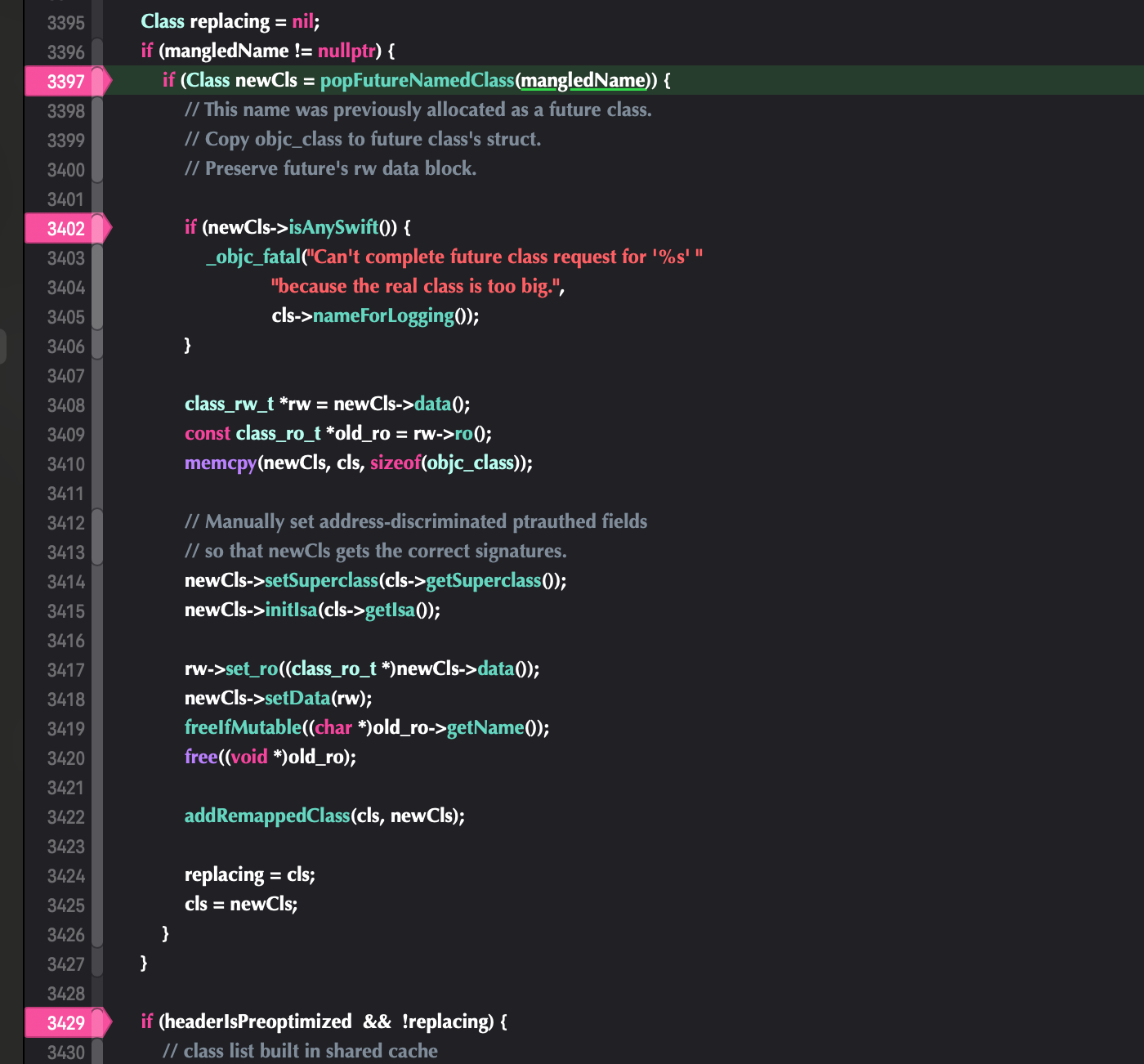Click the freeIfMutable function name

point(244,727)
